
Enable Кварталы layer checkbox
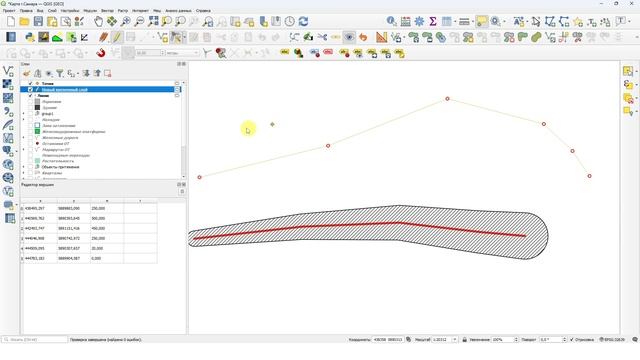[30, 173]
